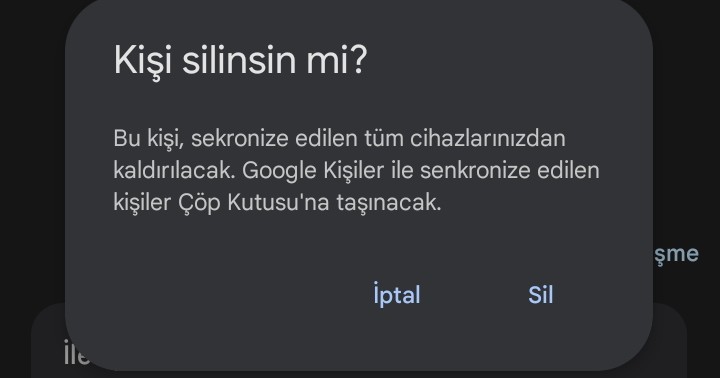Click the "Kişi silinsin mi?" dialog title
Image resolution: width=720 pixels, height=378 pixels.
pos(240,60)
